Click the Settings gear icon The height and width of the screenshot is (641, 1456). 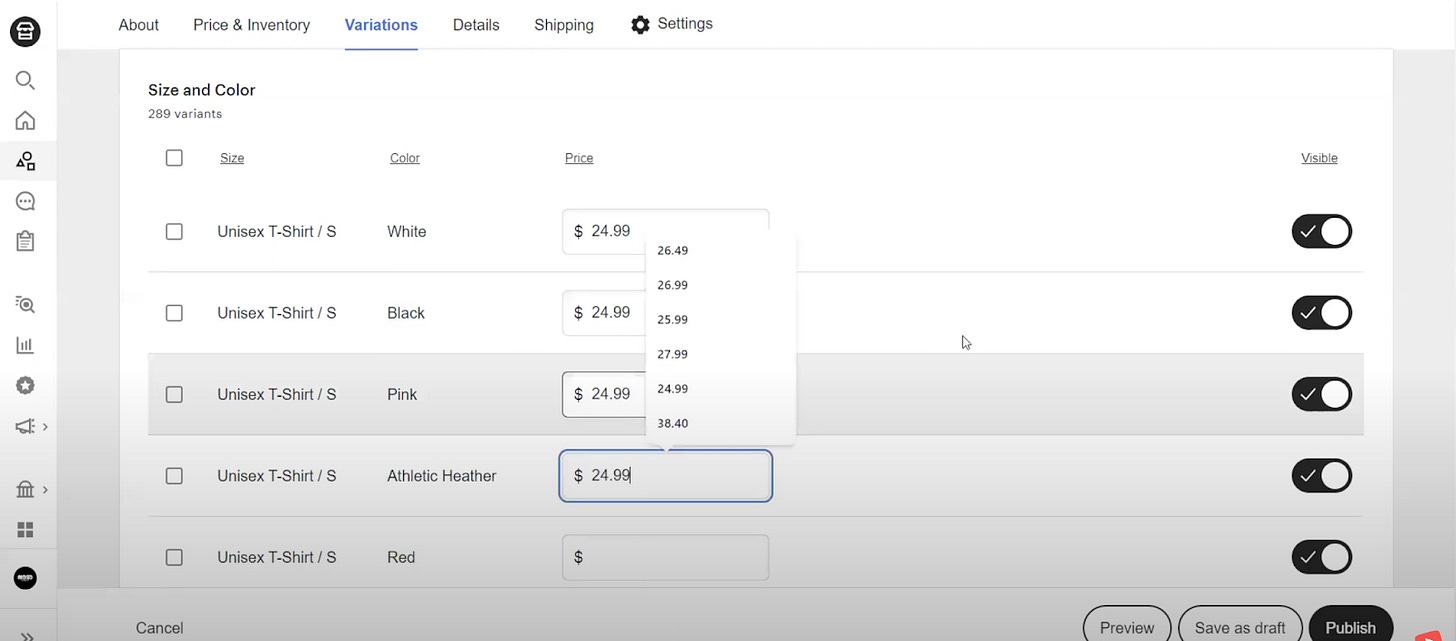click(640, 25)
